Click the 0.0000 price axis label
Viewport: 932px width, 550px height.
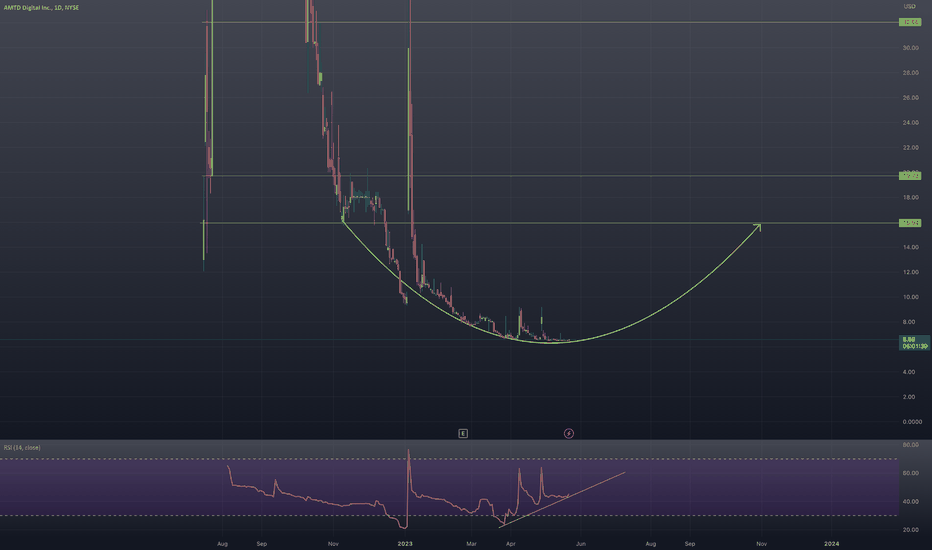point(912,422)
